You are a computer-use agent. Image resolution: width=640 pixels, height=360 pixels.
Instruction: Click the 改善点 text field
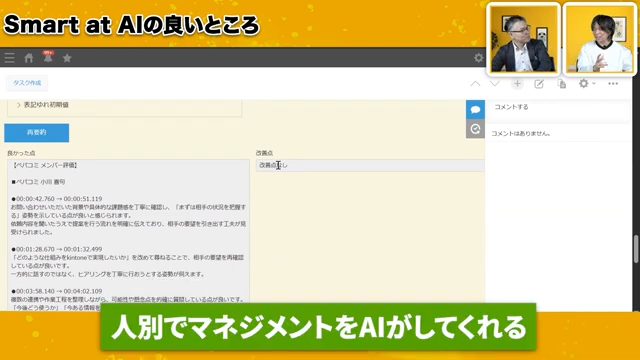point(370,165)
